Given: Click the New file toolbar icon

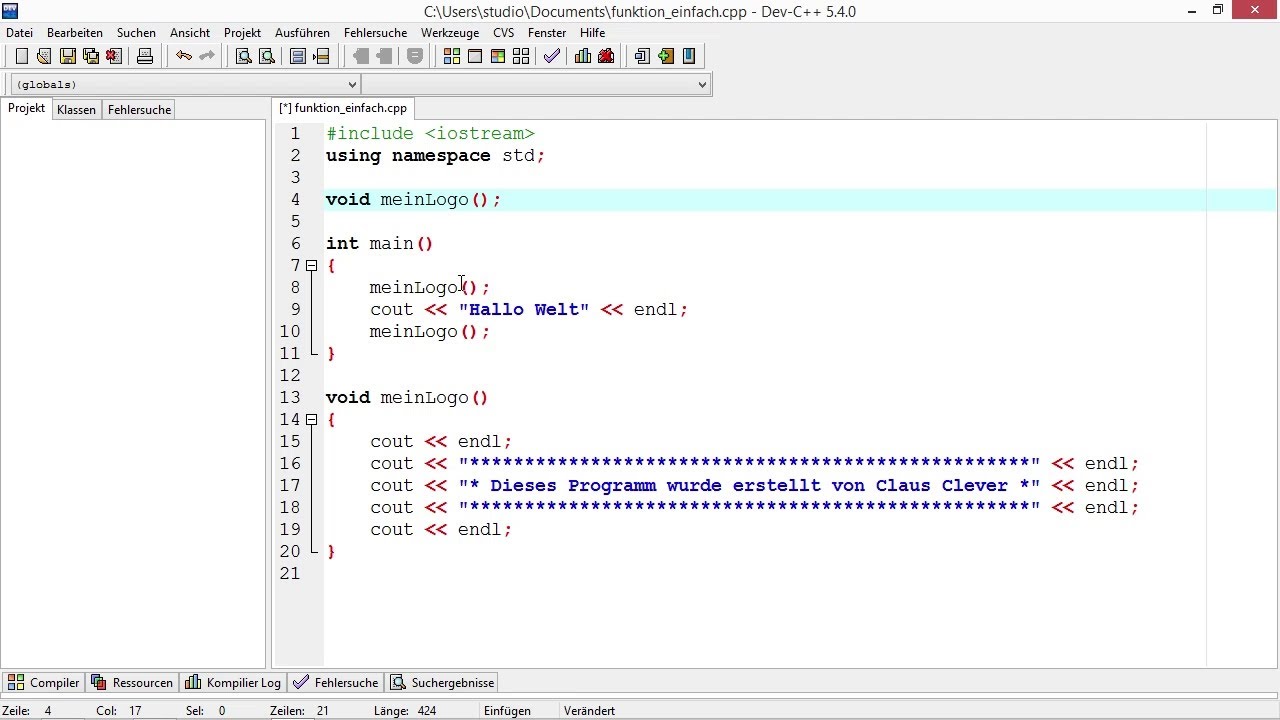Looking at the screenshot, I should coord(21,56).
